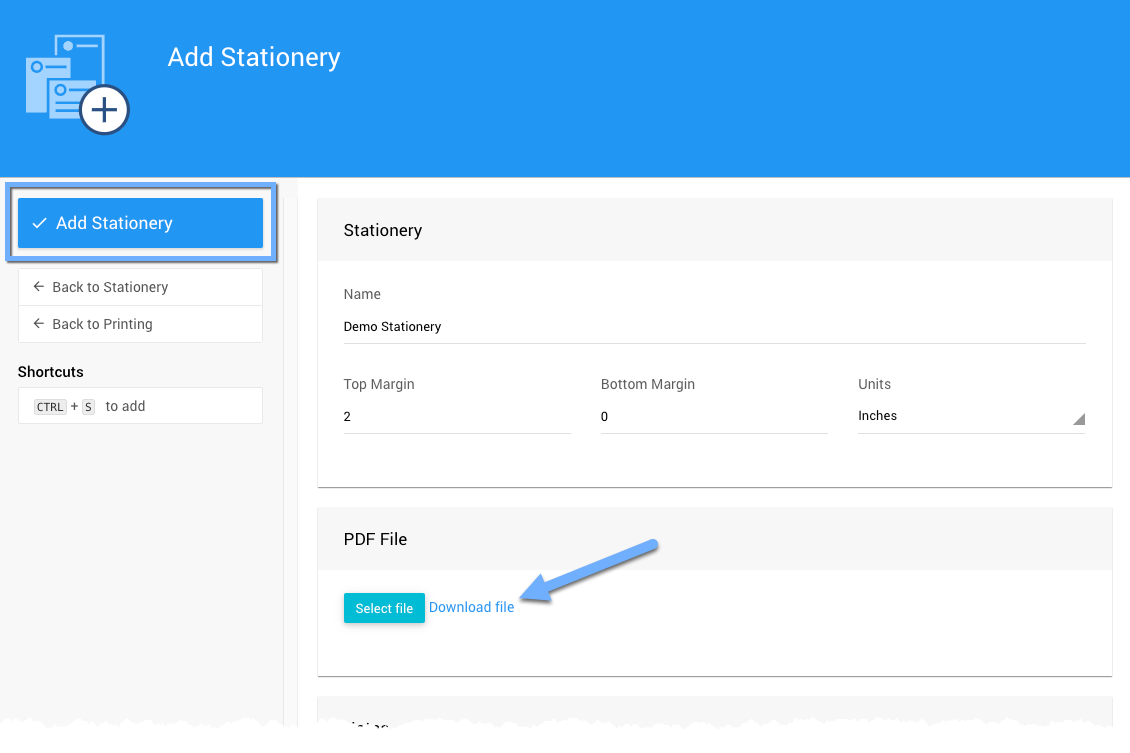
Task: Navigate via Back to Printing label
Action: point(102,324)
